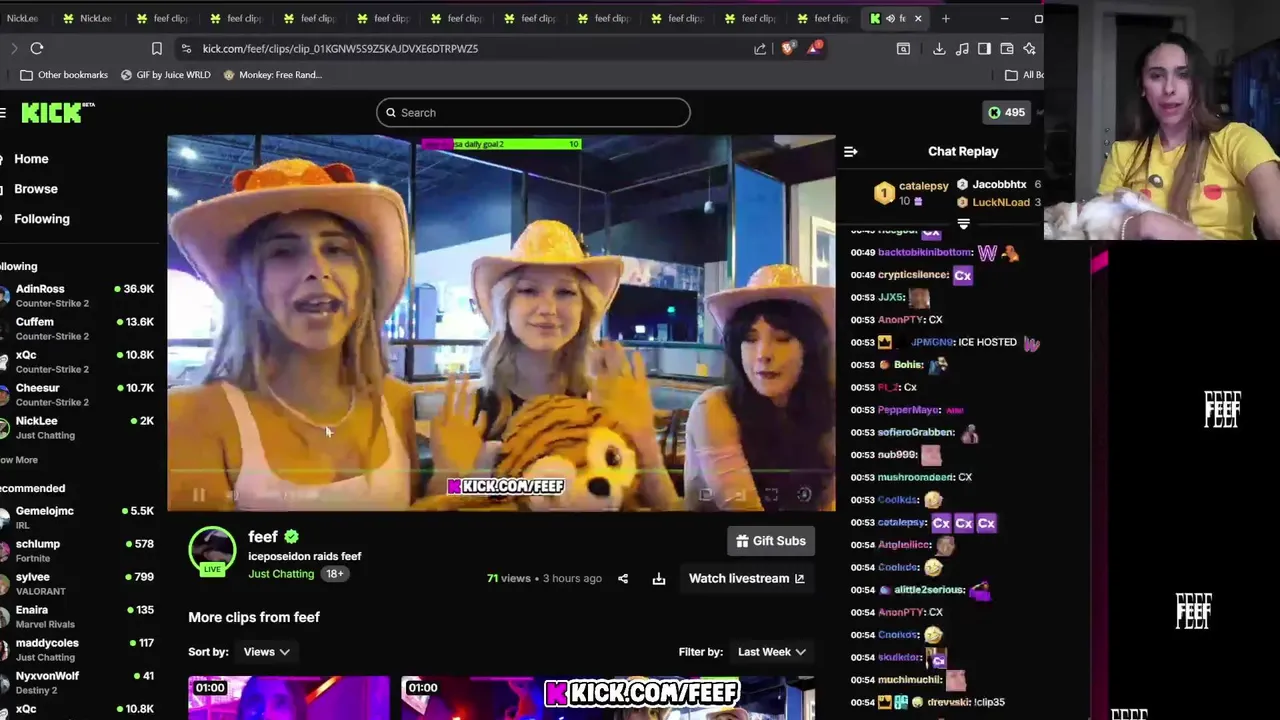Open the Brave Wallet icon
This screenshot has height=720, width=1280.
[1007, 48]
